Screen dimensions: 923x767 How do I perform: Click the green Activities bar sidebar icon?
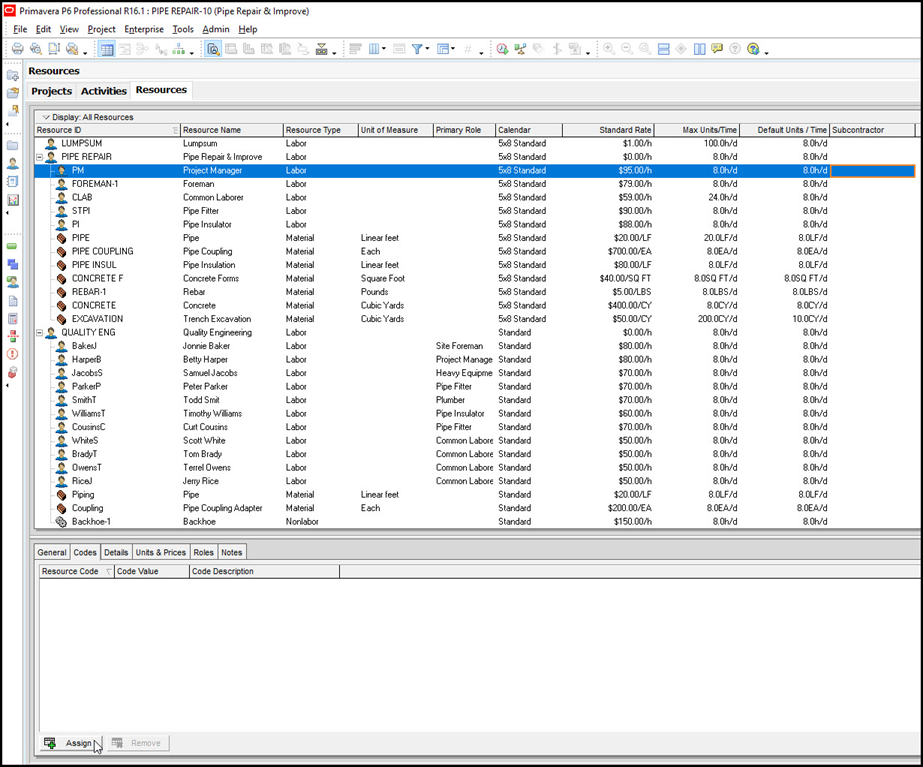coord(12,246)
